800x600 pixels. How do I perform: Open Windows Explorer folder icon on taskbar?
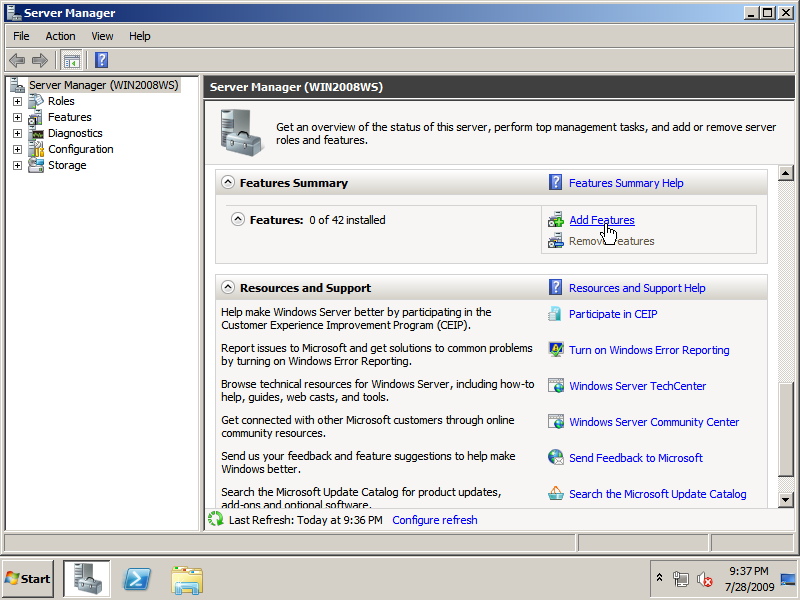point(187,580)
